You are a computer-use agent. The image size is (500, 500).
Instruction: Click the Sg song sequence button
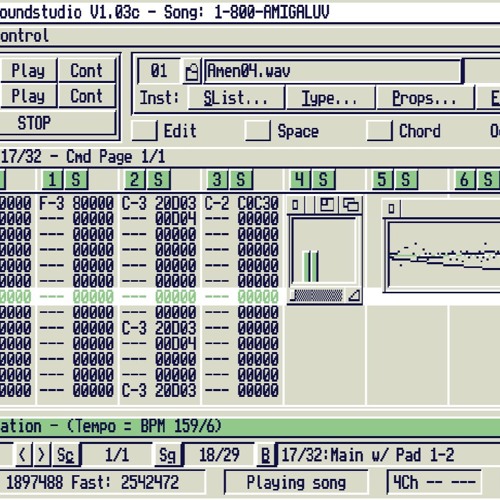pos(168,455)
